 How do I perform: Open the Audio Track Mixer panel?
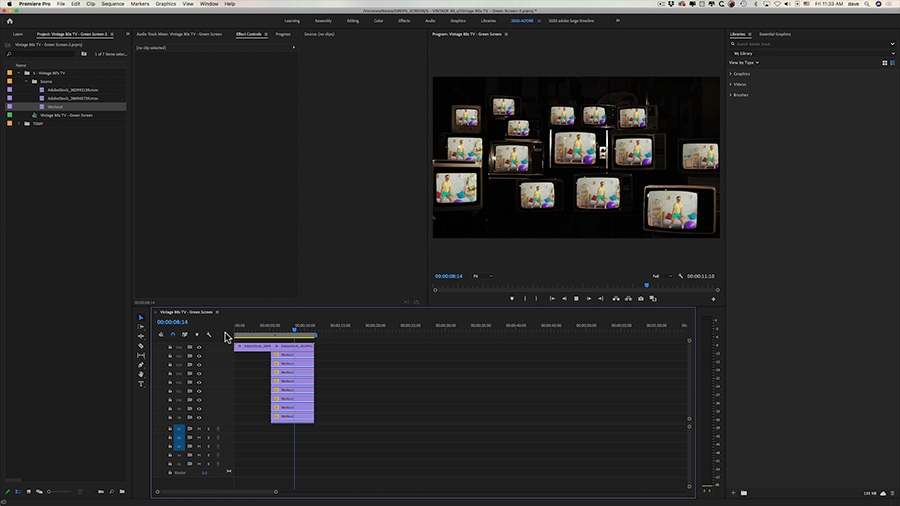pyautogui.click(x=179, y=34)
